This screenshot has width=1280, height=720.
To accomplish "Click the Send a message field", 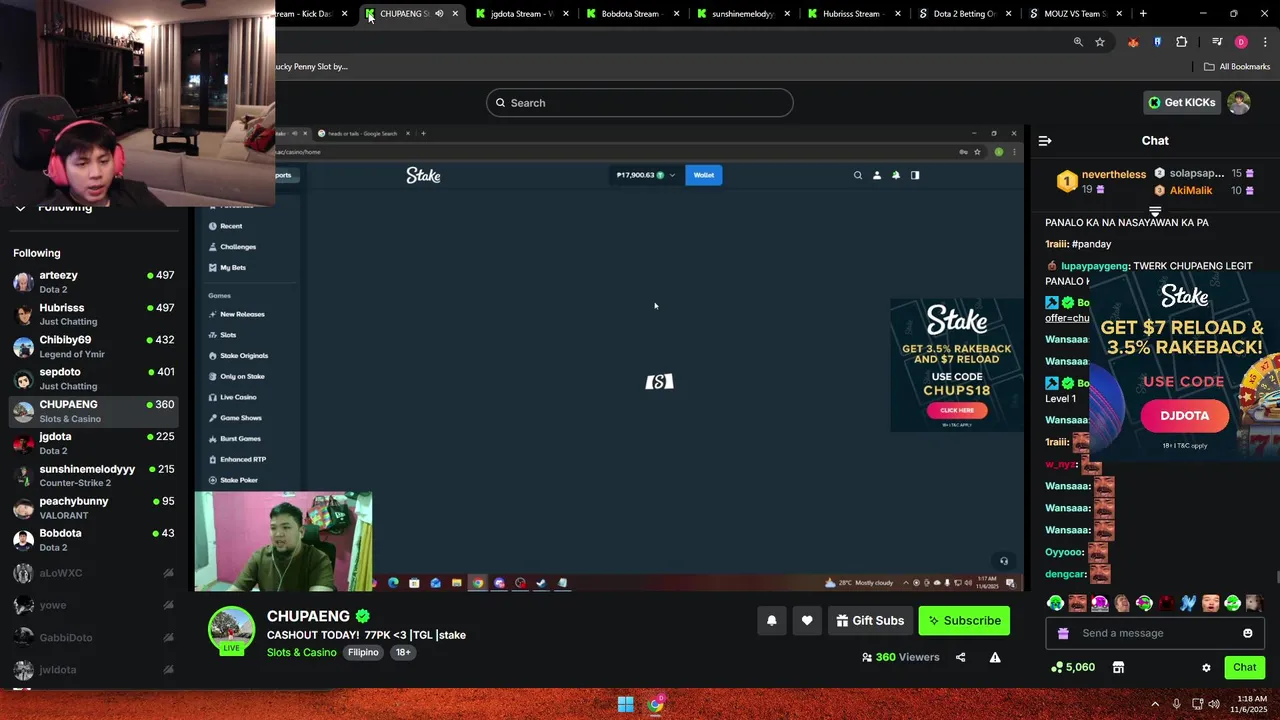I will (1155, 633).
